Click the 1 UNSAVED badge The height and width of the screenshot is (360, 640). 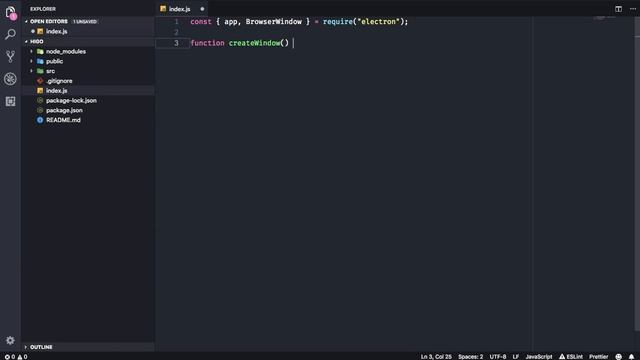85,21
